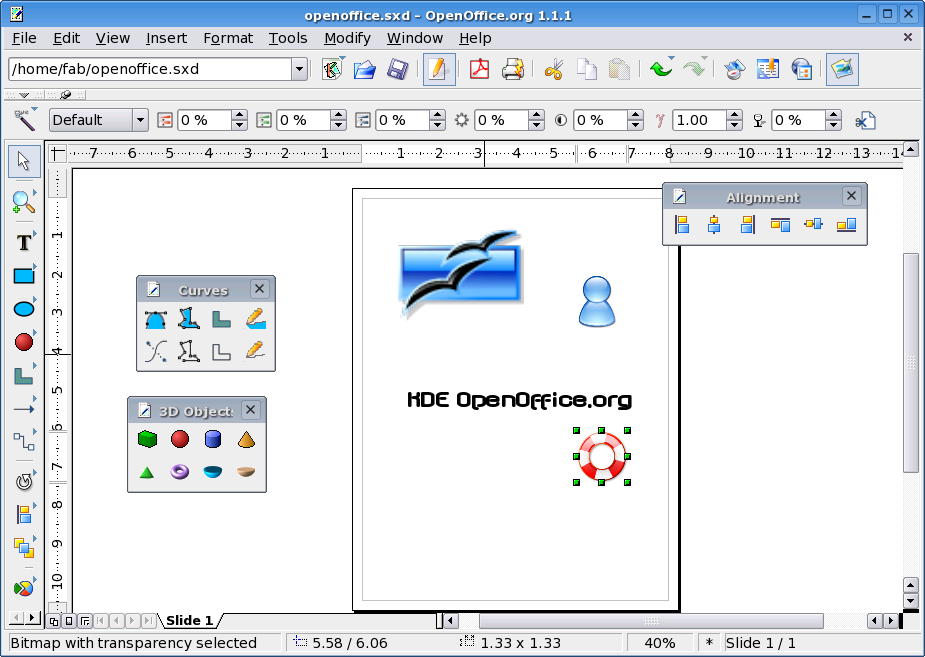Open the Window menu
The width and height of the screenshot is (925, 657).
pyautogui.click(x=415, y=38)
